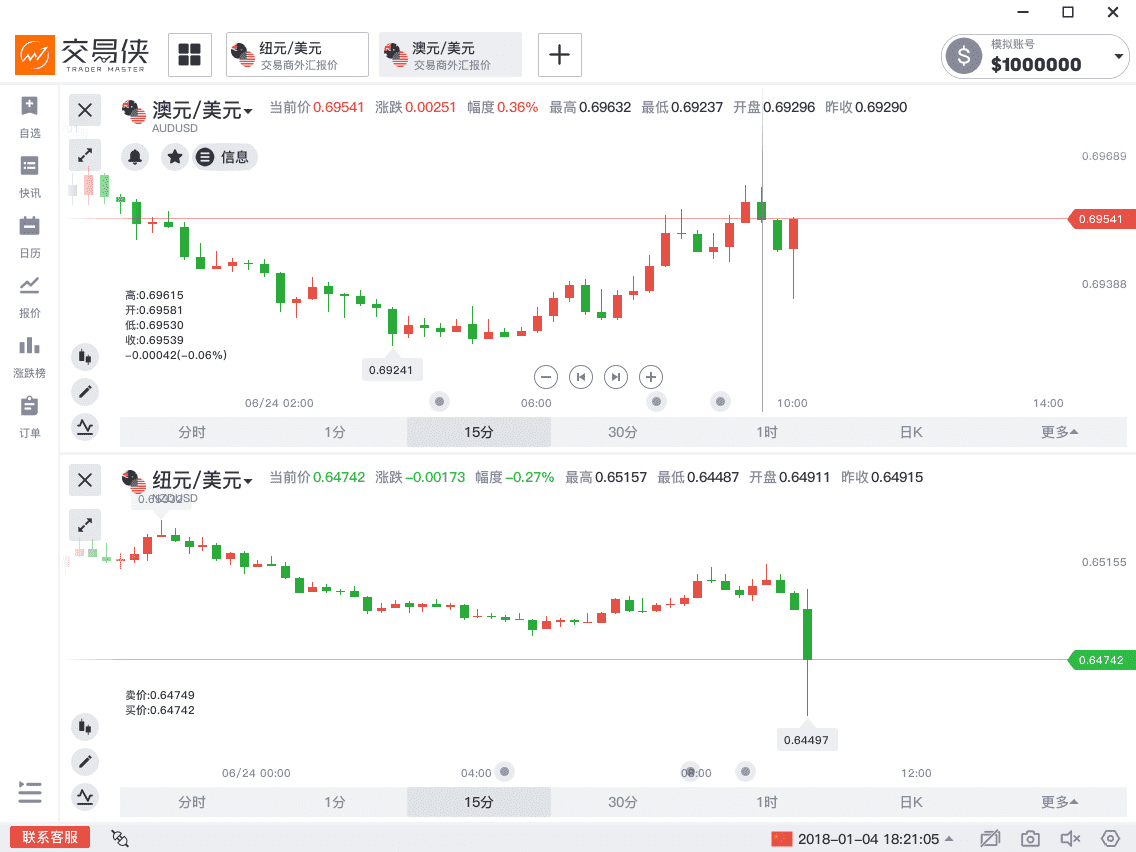
Task: Select drawing pencil tool on AUDUSD chart
Action: [x=85, y=392]
